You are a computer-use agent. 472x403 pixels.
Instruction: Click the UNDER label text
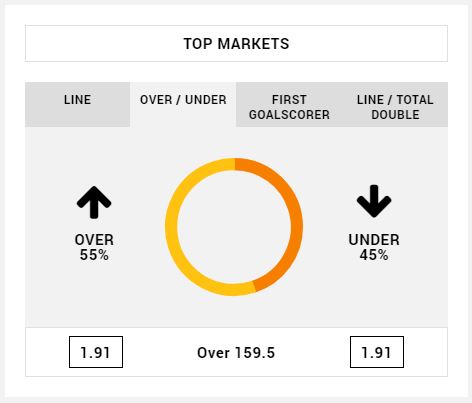(x=374, y=240)
